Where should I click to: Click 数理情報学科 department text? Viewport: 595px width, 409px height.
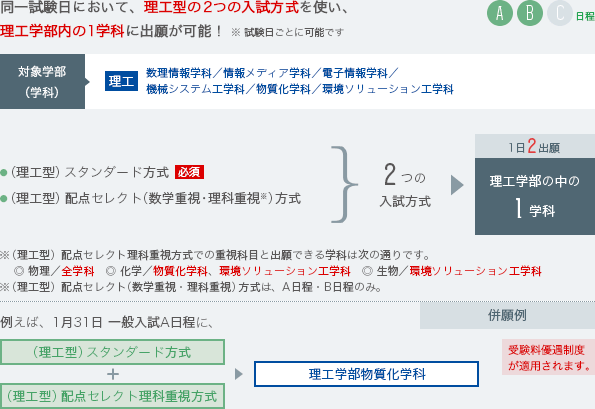[x=178, y=73]
